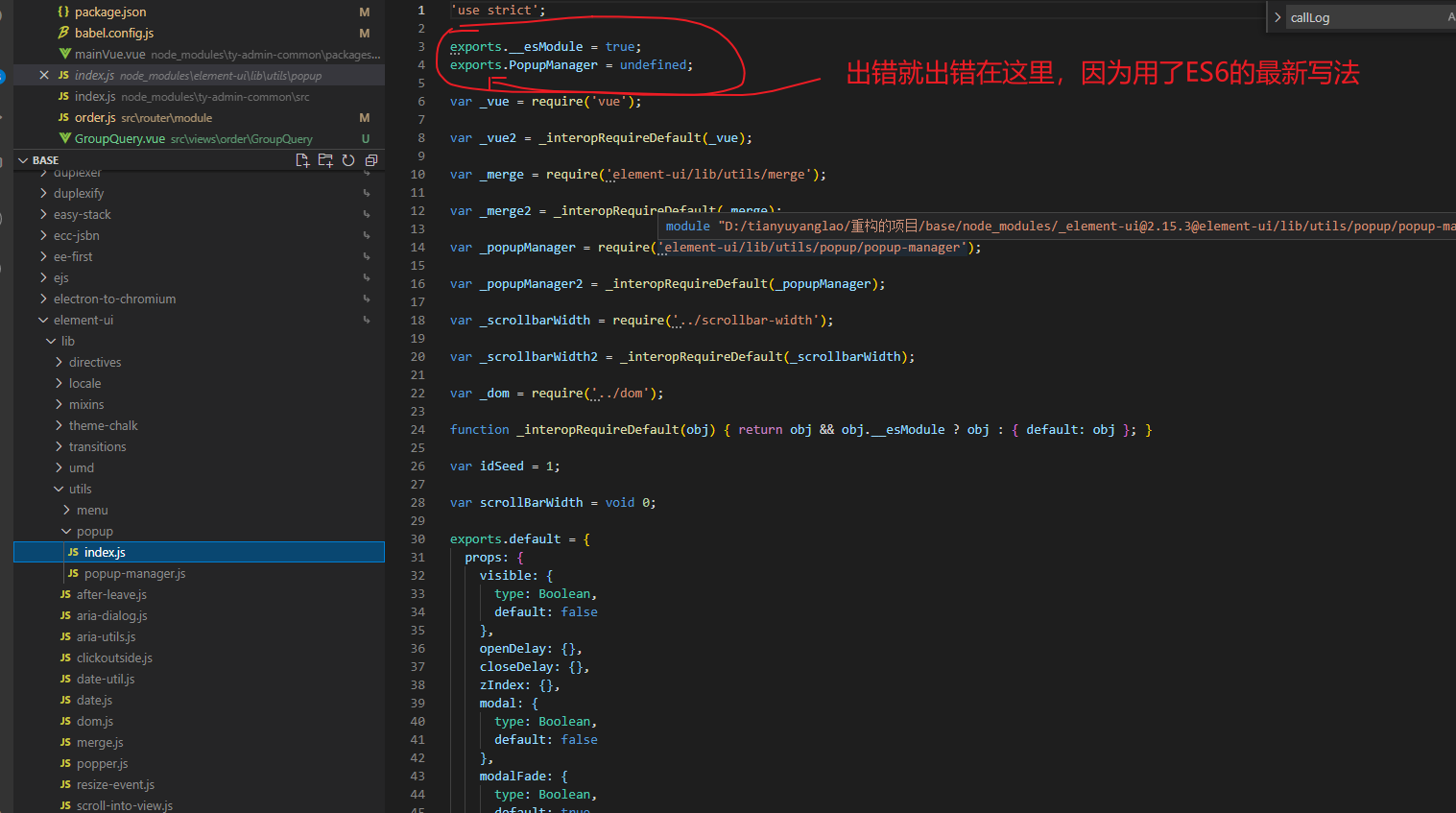The height and width of the screenshot is (813, 1456).
Task: Refresh the BASE explorer view
Action: click(347, 161)
